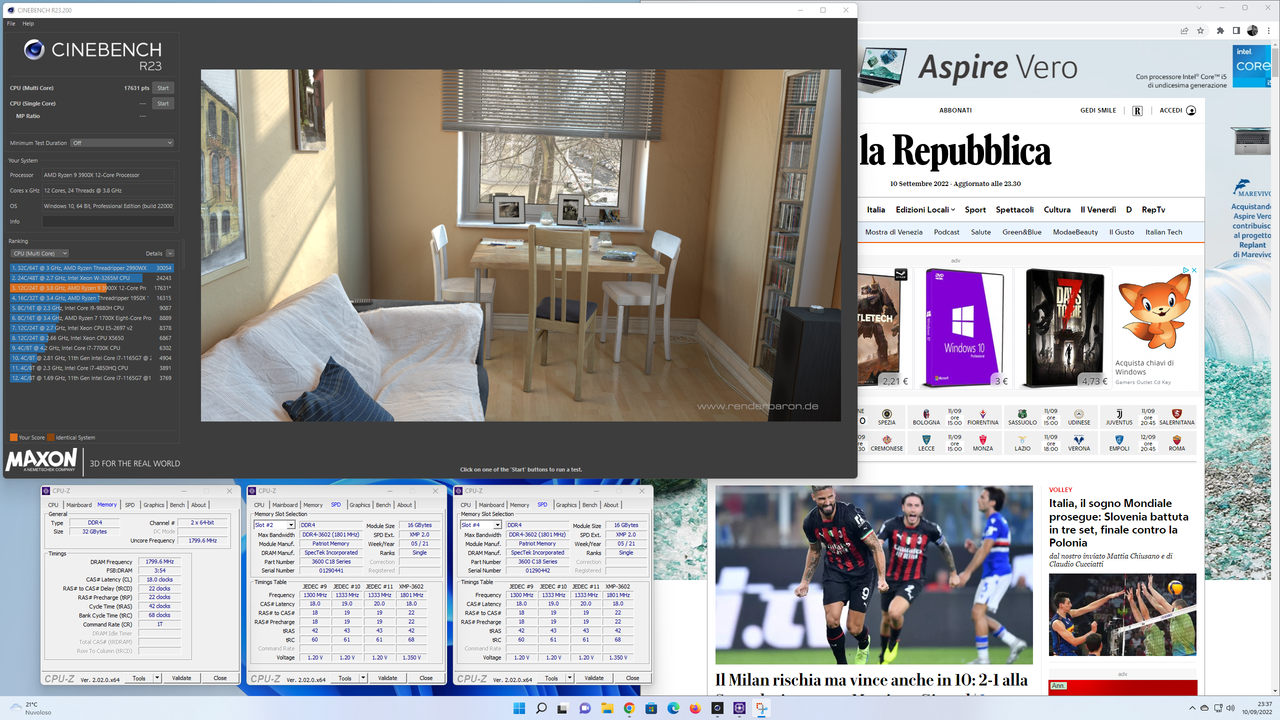
Task: Click Validate in Slot #2 CPU-Z window
Action: pyautogui.click(x=387, y=678)
